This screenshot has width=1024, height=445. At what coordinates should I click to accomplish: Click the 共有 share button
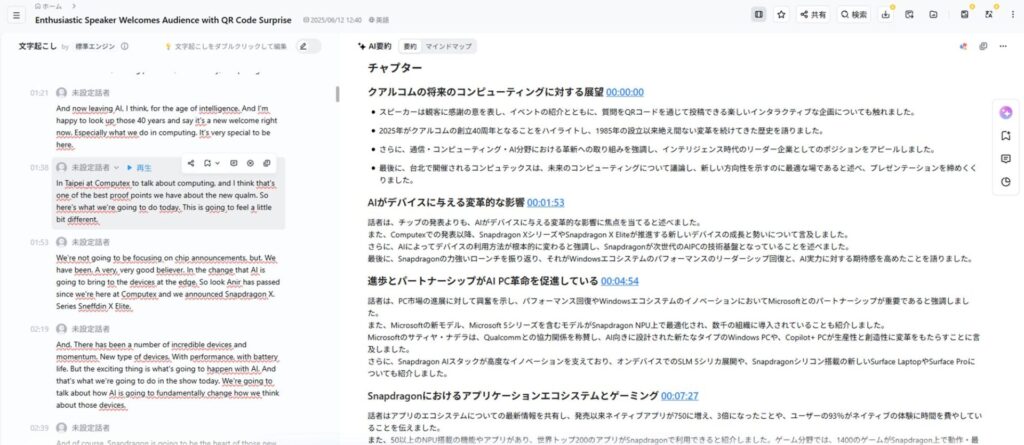[x=813, y=14]
